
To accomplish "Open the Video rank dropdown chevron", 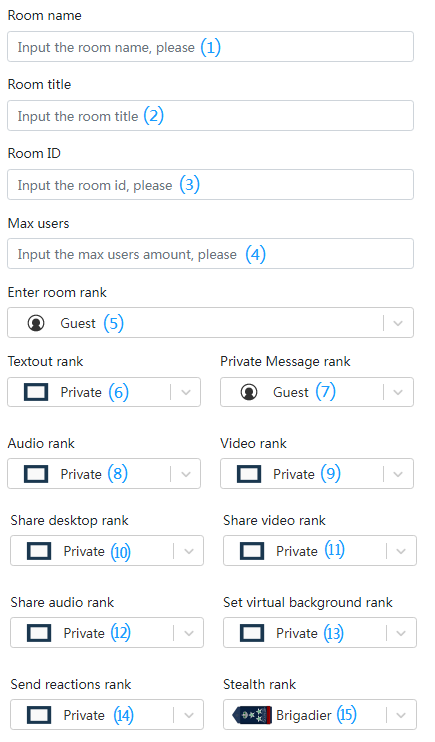I will [x=398, y=474].
